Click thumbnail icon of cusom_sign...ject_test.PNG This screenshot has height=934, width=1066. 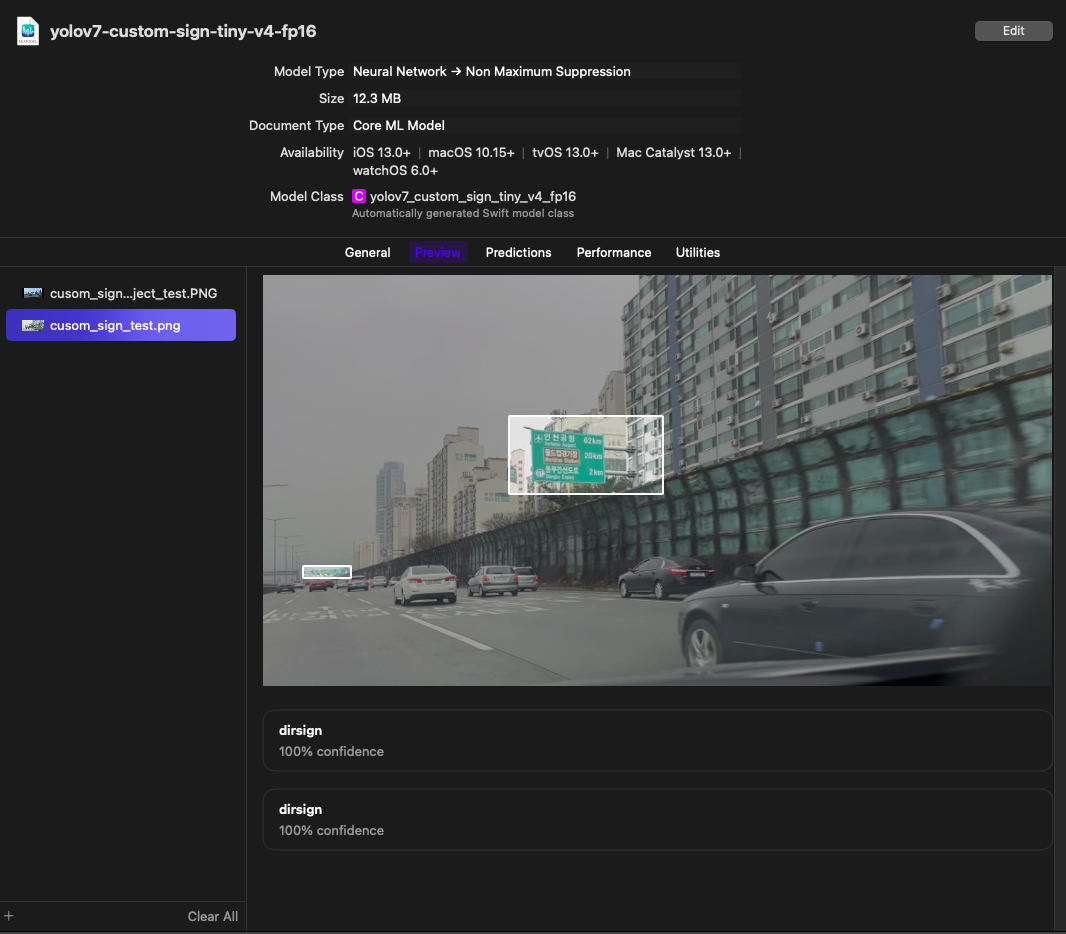[33, 293]
